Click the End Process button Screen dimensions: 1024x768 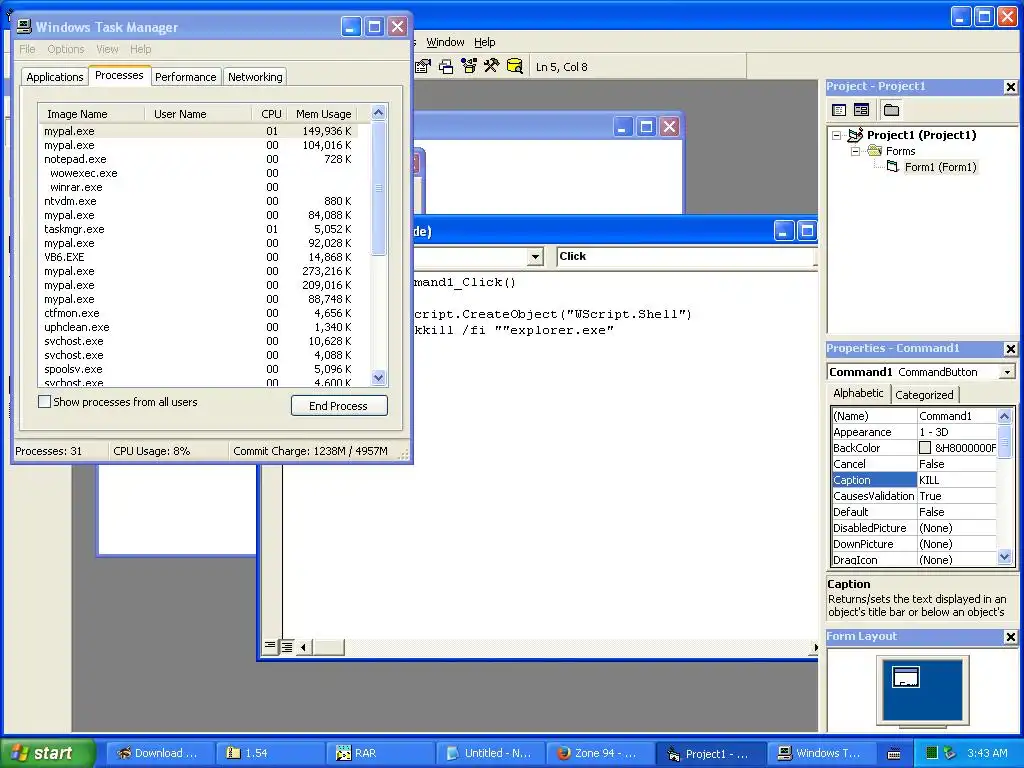click(x=339, y=406)
